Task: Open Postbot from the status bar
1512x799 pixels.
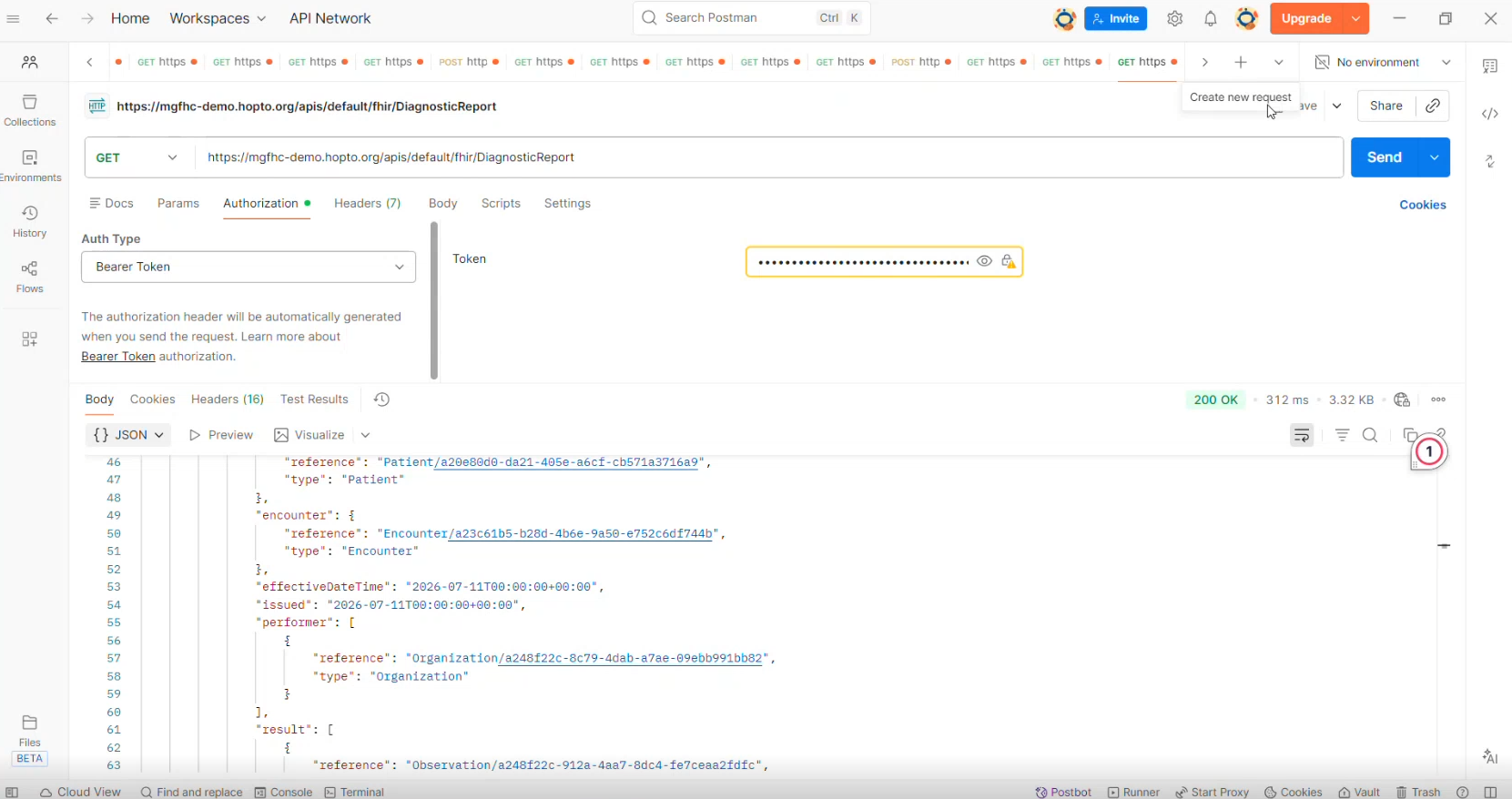Action: click(x=1063, y=792)
